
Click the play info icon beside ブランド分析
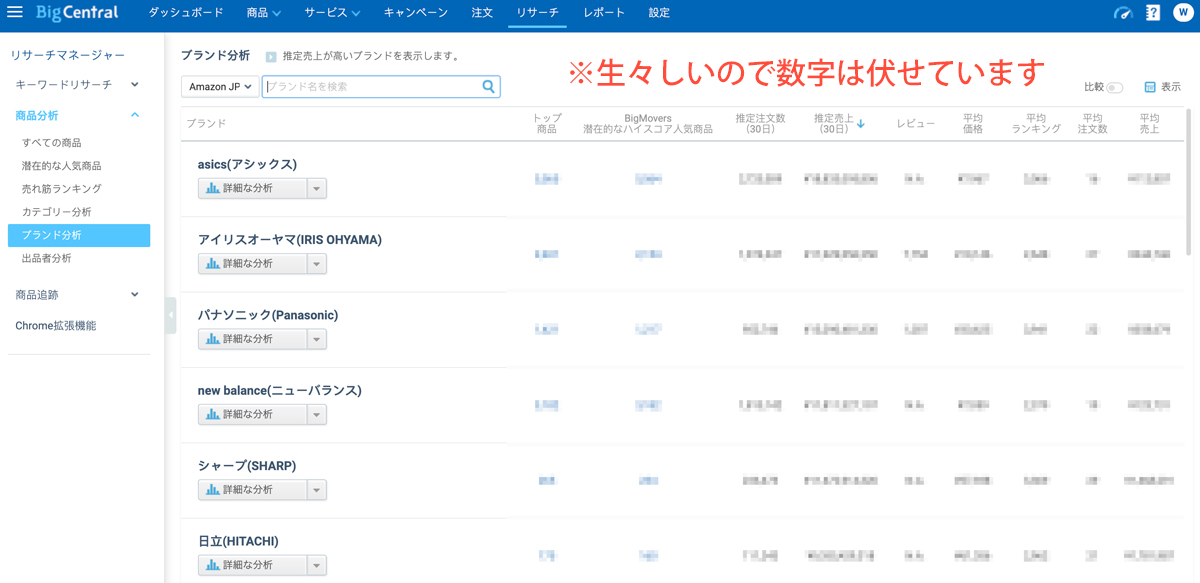pyautogui.click(x=271, y=57)
